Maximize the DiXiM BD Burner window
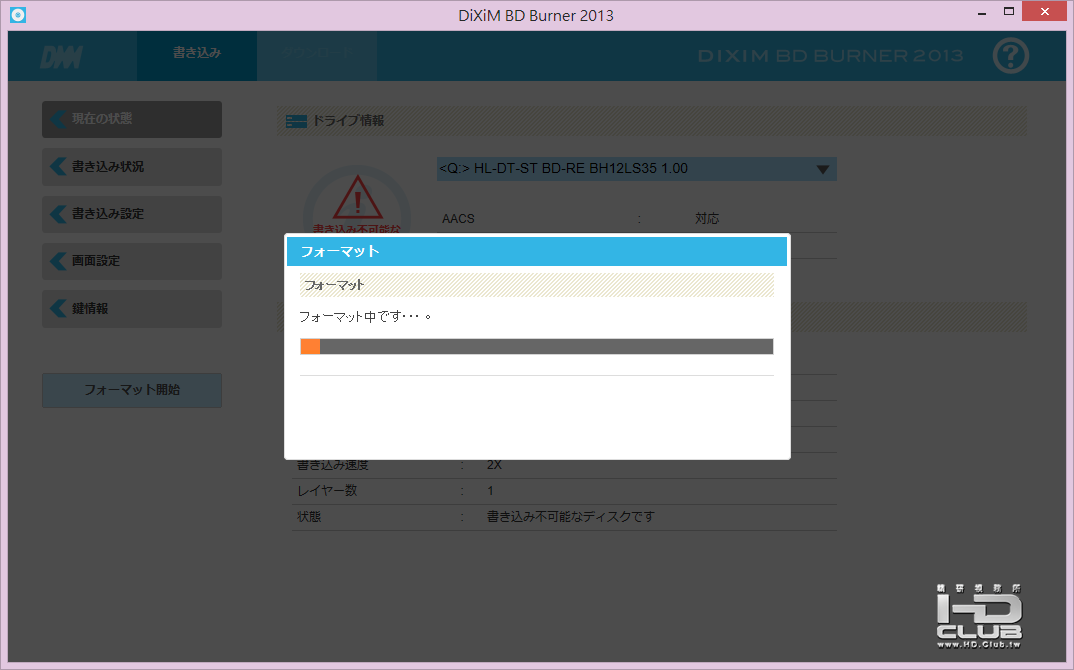 [x=1008, y=12]
